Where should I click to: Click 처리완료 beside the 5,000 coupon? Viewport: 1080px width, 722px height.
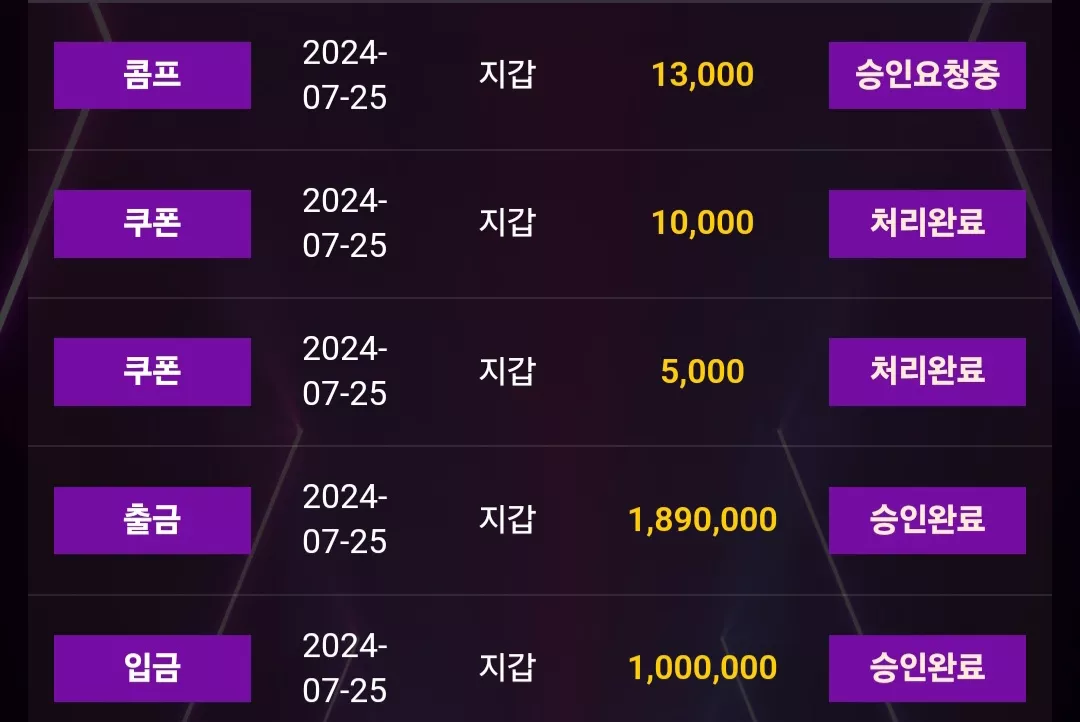927,372
